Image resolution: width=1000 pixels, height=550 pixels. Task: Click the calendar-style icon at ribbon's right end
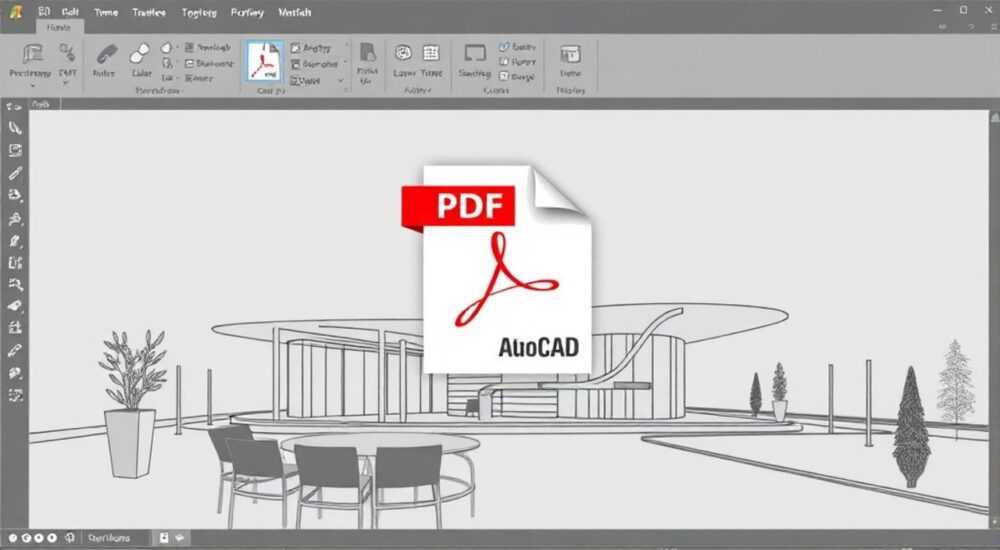point(570,54)
